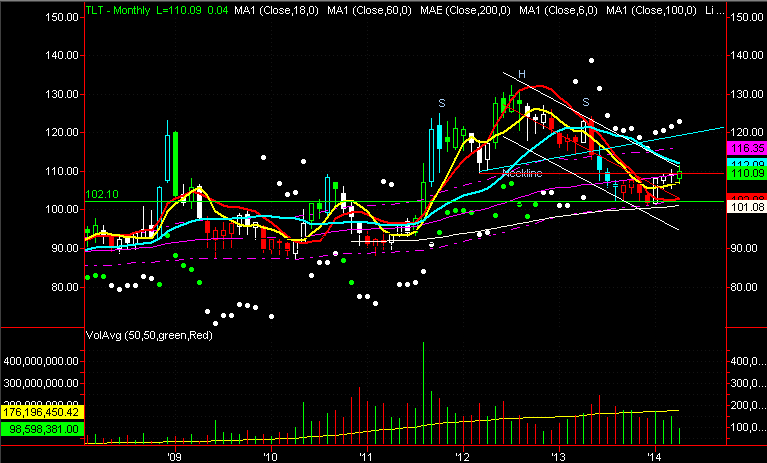Click the green 102.10 support level label
The image size is (767, 463).
click(x=102, y=194)
